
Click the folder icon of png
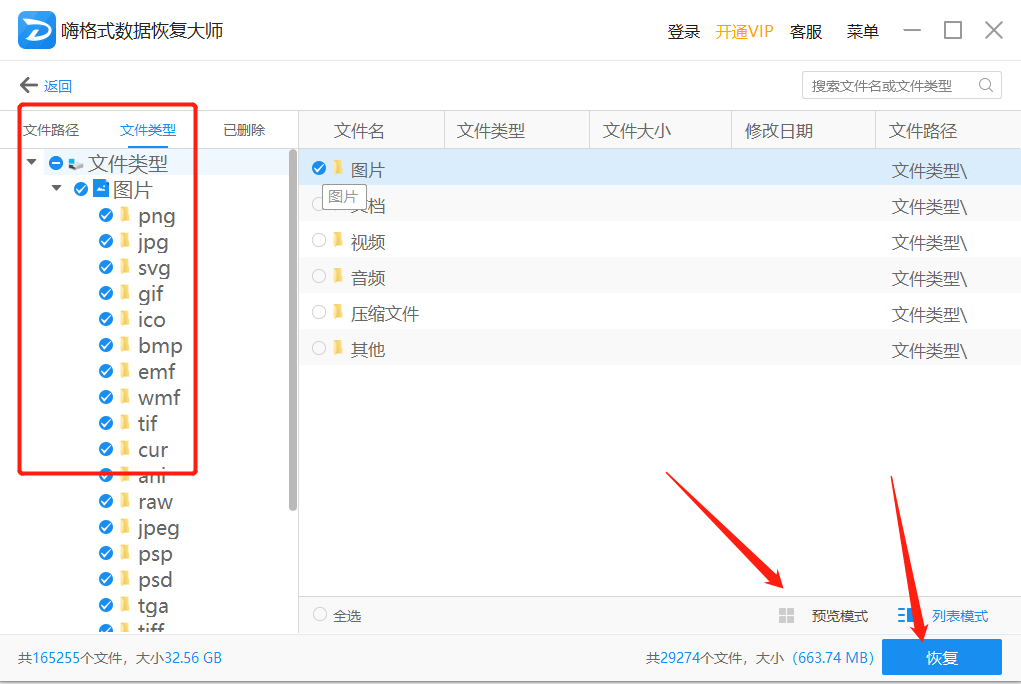[124, 215]
